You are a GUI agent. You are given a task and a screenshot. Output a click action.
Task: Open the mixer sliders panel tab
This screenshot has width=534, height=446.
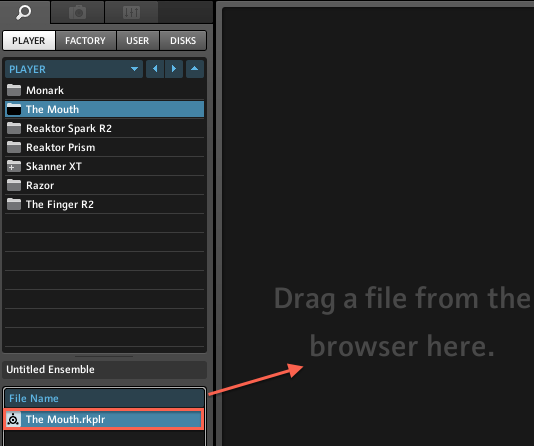point(131,12)
